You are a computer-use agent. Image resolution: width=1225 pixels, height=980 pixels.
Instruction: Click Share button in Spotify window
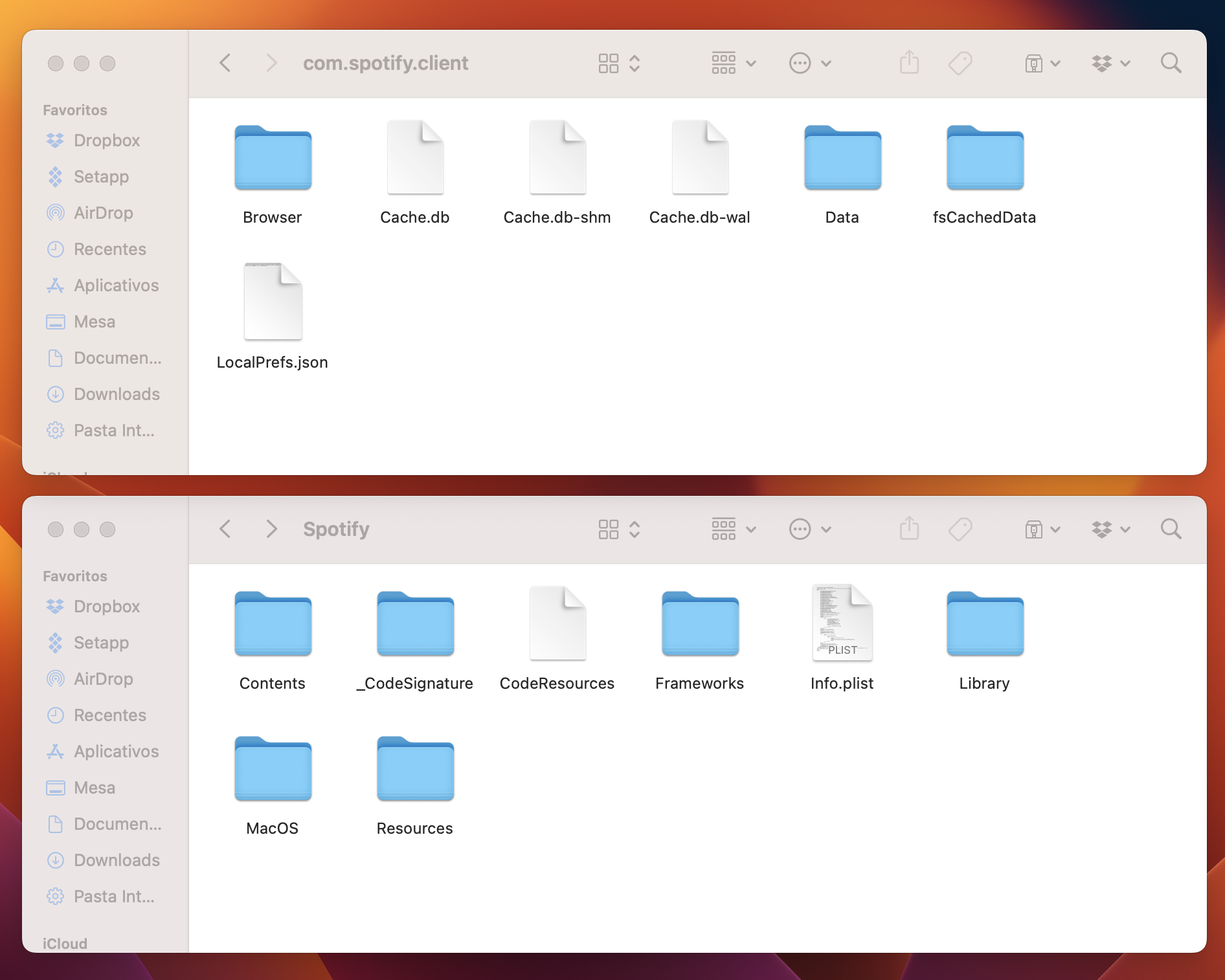click(909, 529)
